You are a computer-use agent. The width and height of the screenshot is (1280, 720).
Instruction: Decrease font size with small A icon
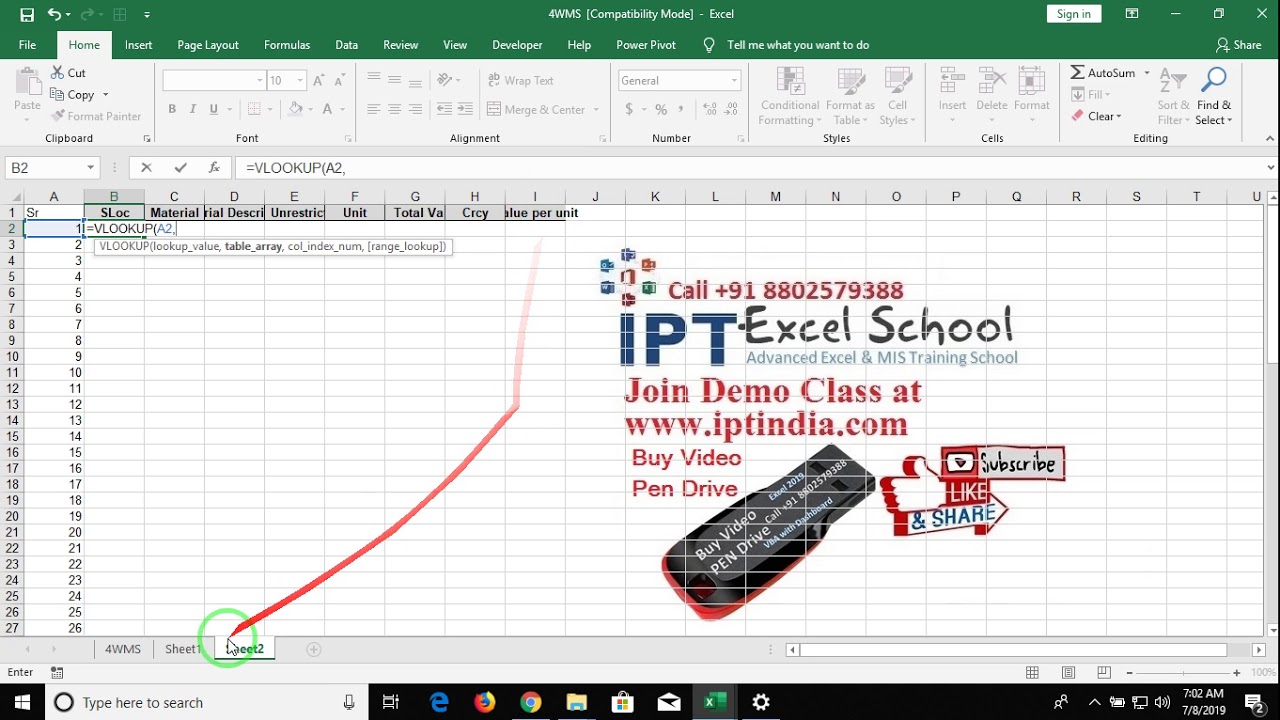pos(340,80)
